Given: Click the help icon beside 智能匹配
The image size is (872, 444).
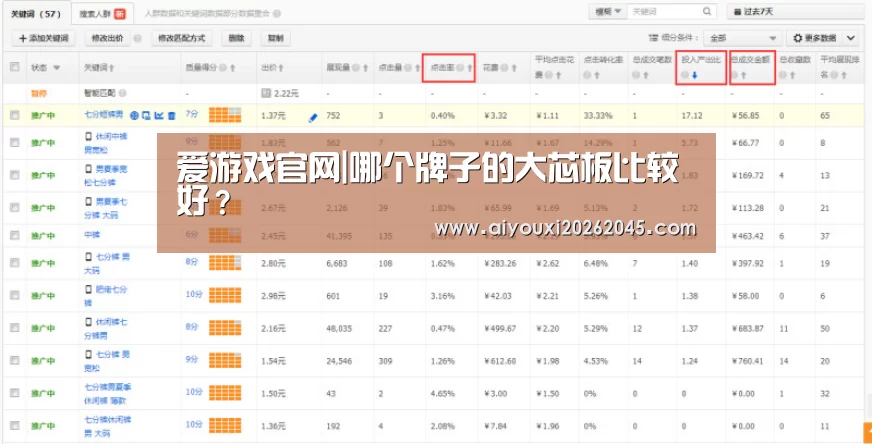Looking at the screenshot, I should 122,93.
